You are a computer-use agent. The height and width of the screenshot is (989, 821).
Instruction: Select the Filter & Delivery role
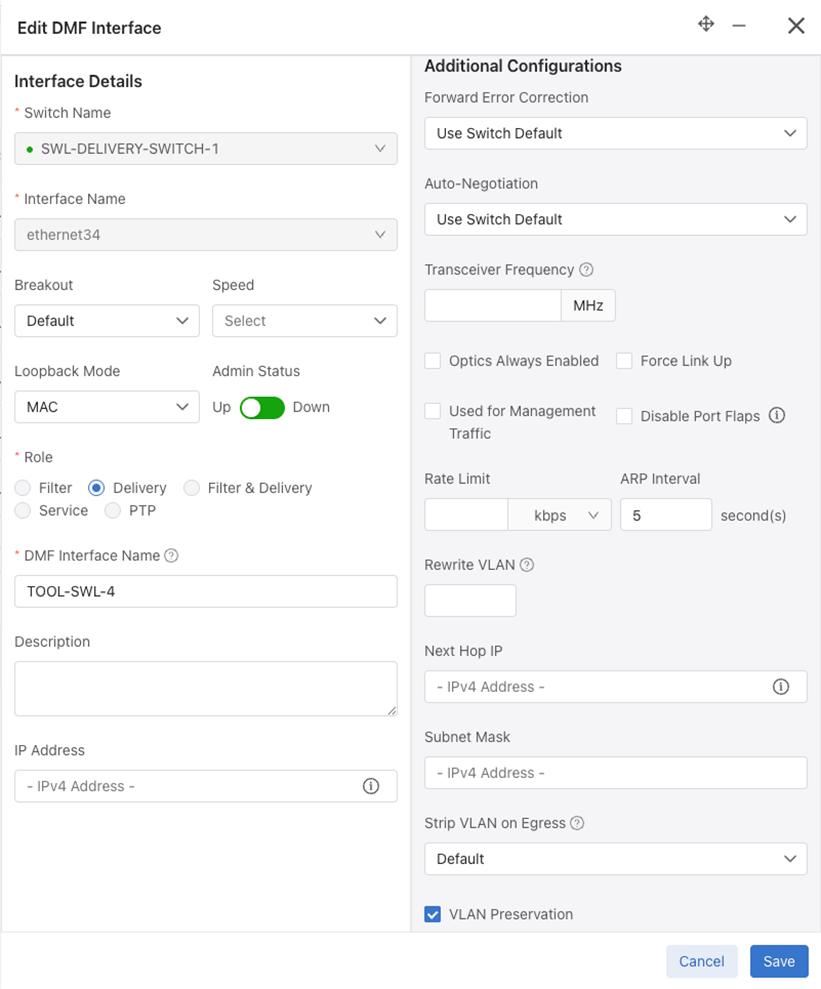click(192, 488)
